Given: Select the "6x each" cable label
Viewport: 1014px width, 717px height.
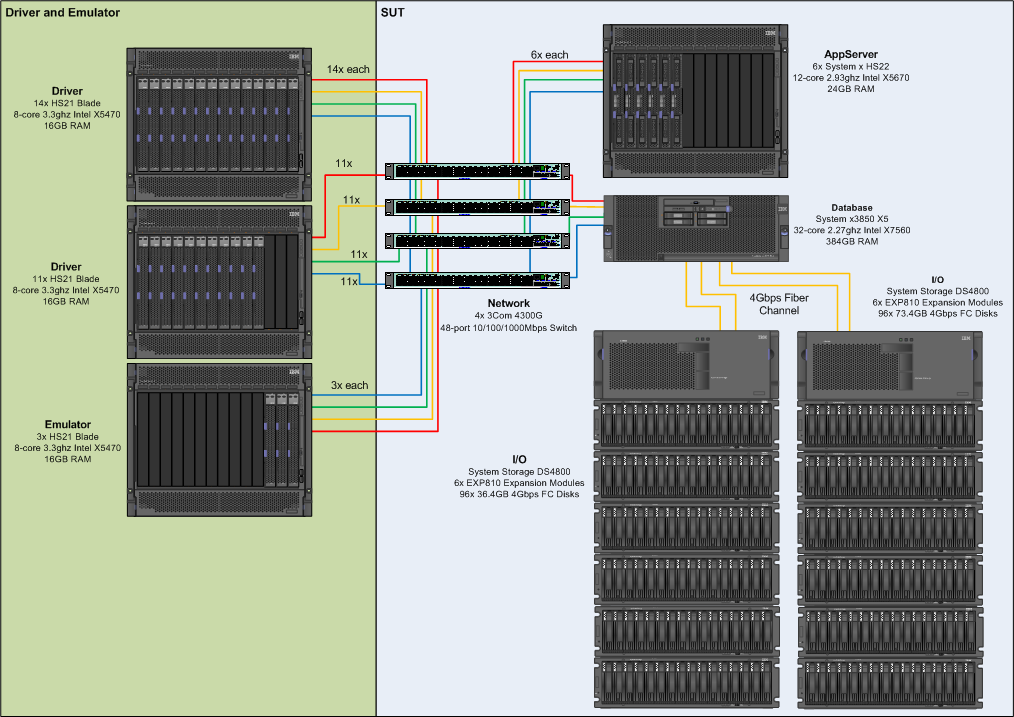Looking at the screenshot, I should pyautogui.click(x=550, y=55).
